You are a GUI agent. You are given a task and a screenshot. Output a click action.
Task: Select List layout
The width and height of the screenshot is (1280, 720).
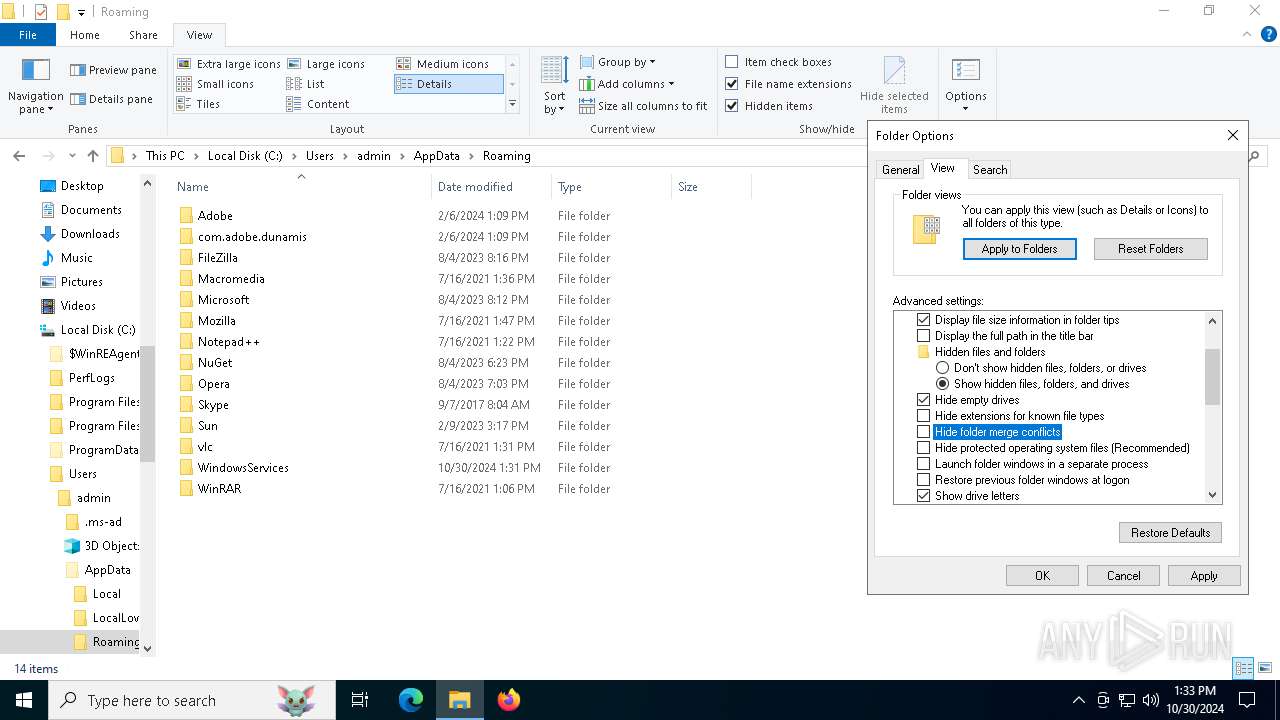(x=306, y=84)
